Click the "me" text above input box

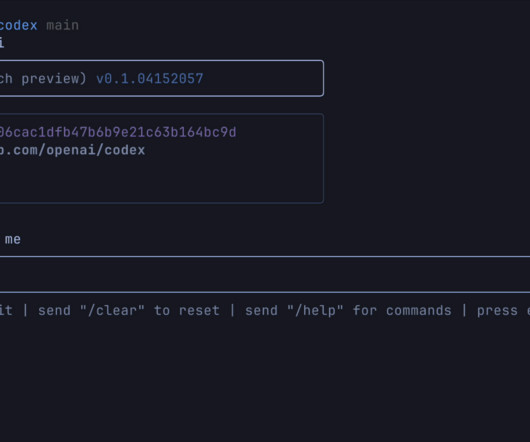(13, 240)
